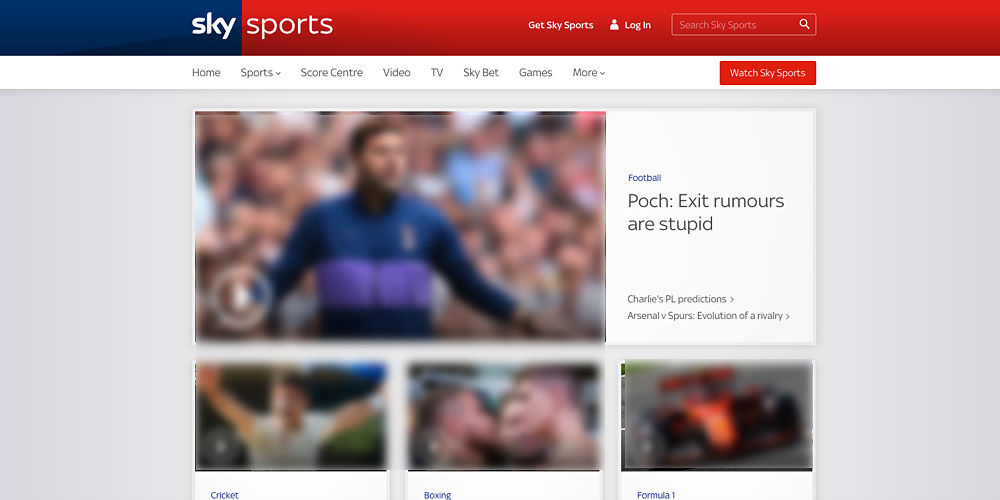Open the Games menu item
This screenshot has height=500, width=1000.
click(x=536, y=73)
